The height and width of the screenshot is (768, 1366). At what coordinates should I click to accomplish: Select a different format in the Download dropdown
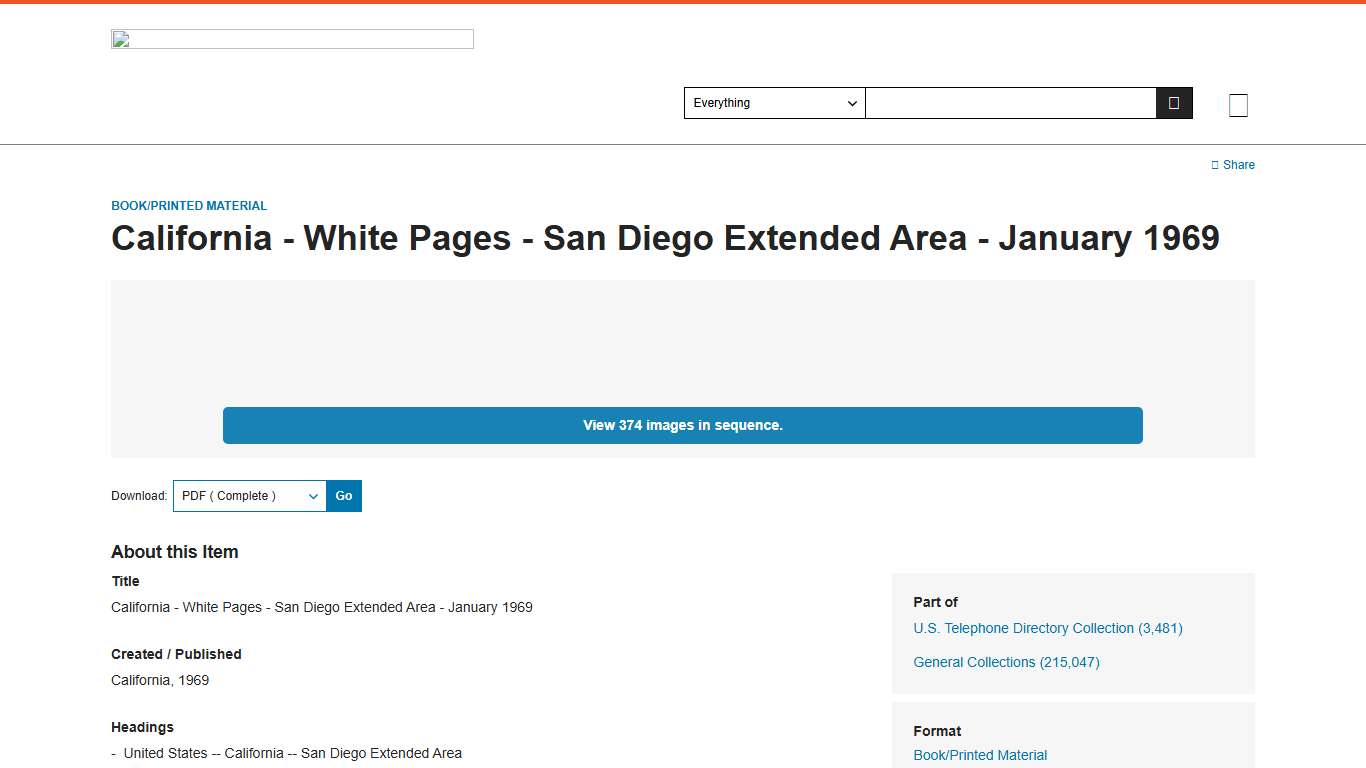248,496
